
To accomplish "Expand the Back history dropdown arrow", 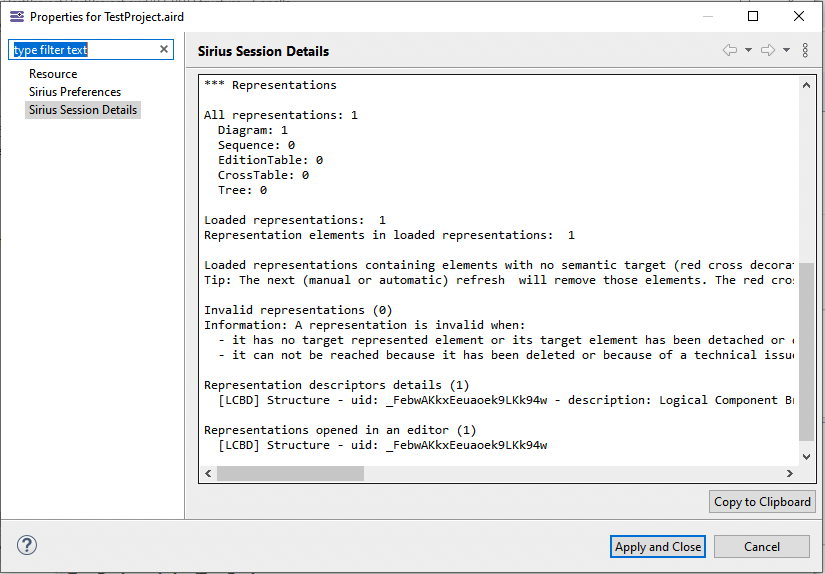I will [748, 50].
